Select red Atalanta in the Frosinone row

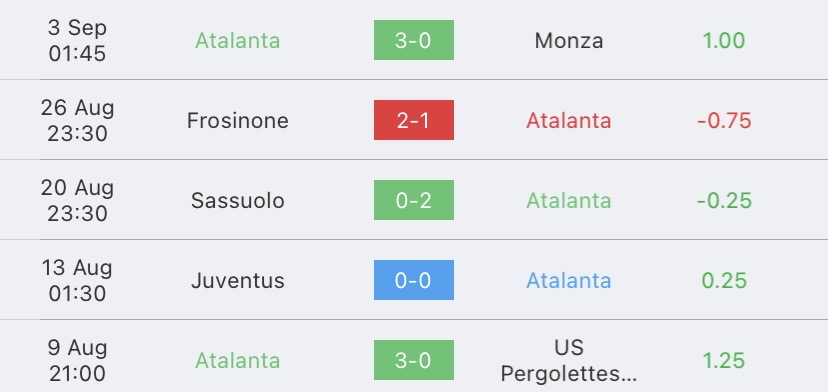pos(569,120)
